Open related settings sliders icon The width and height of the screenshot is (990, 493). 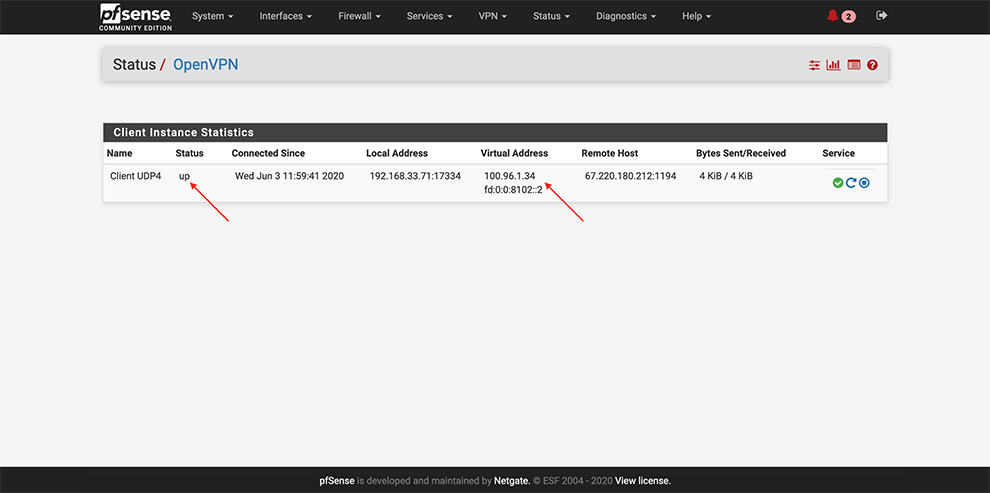[x=814, y=65]
